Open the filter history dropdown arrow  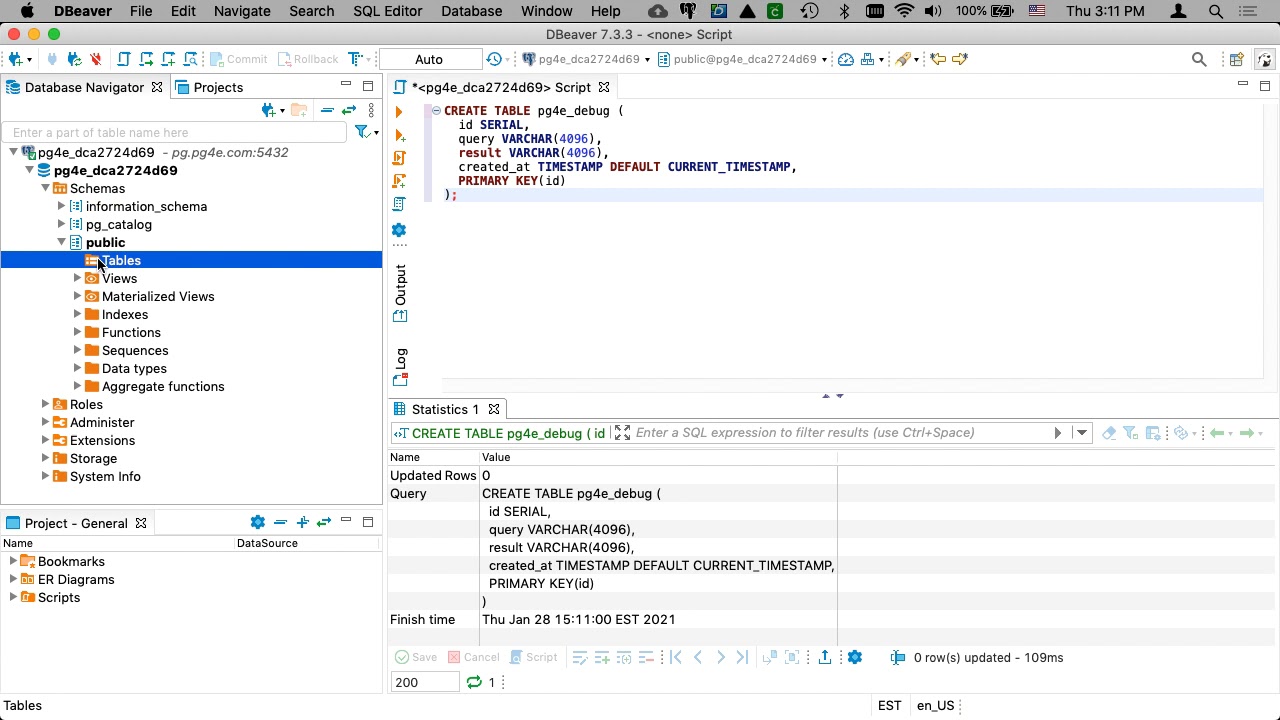(x=1082, y=433)
